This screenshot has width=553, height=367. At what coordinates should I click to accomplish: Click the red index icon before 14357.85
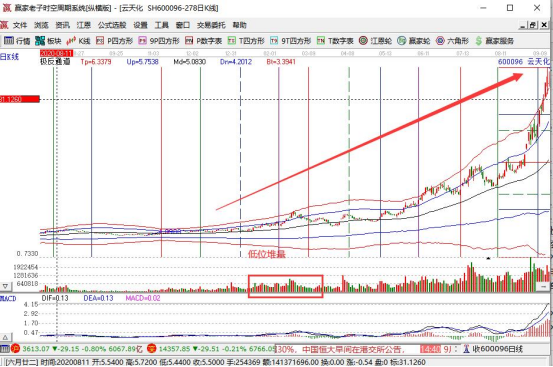click(152, 349)
